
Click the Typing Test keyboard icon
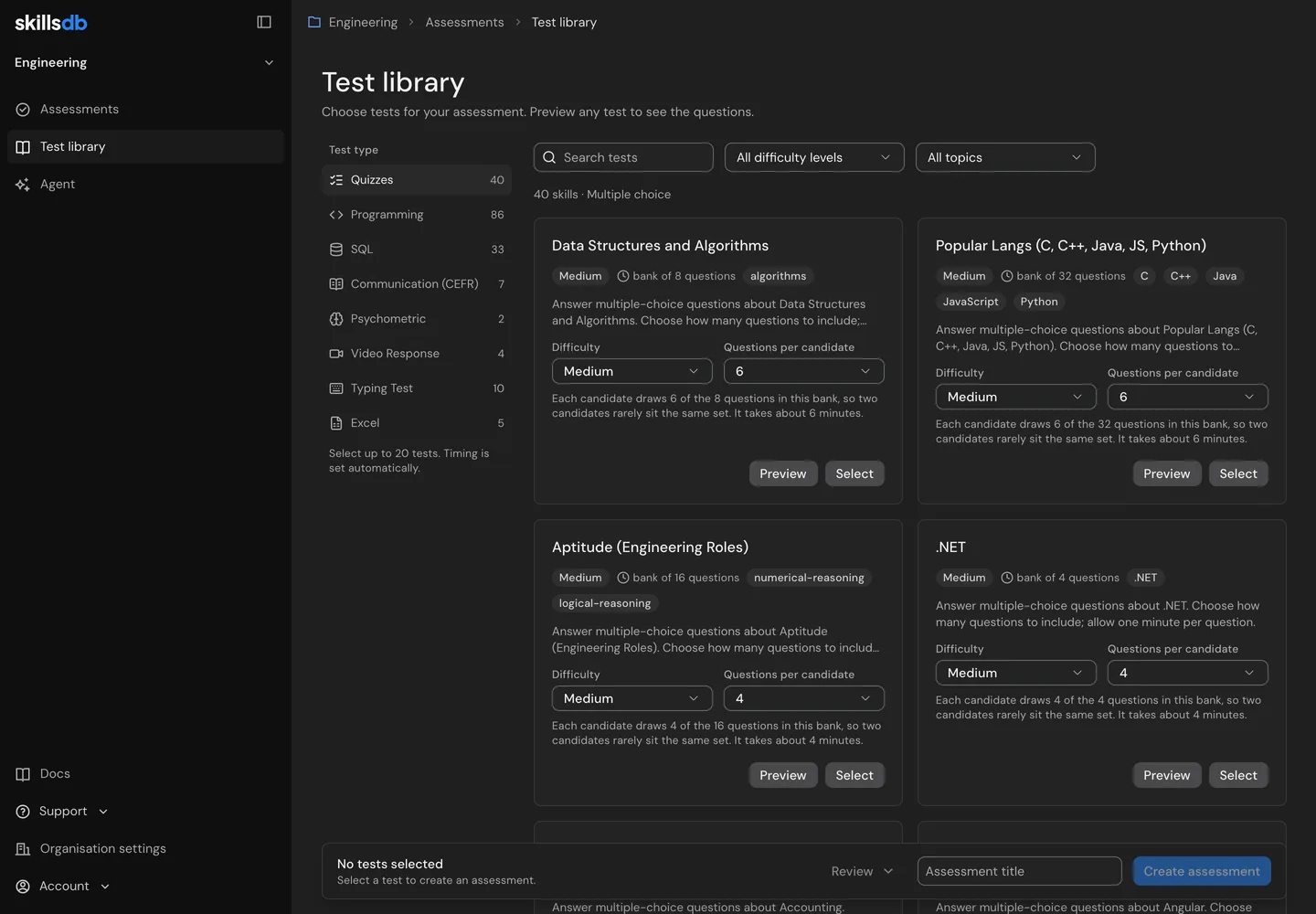click(x=336, y=388)
